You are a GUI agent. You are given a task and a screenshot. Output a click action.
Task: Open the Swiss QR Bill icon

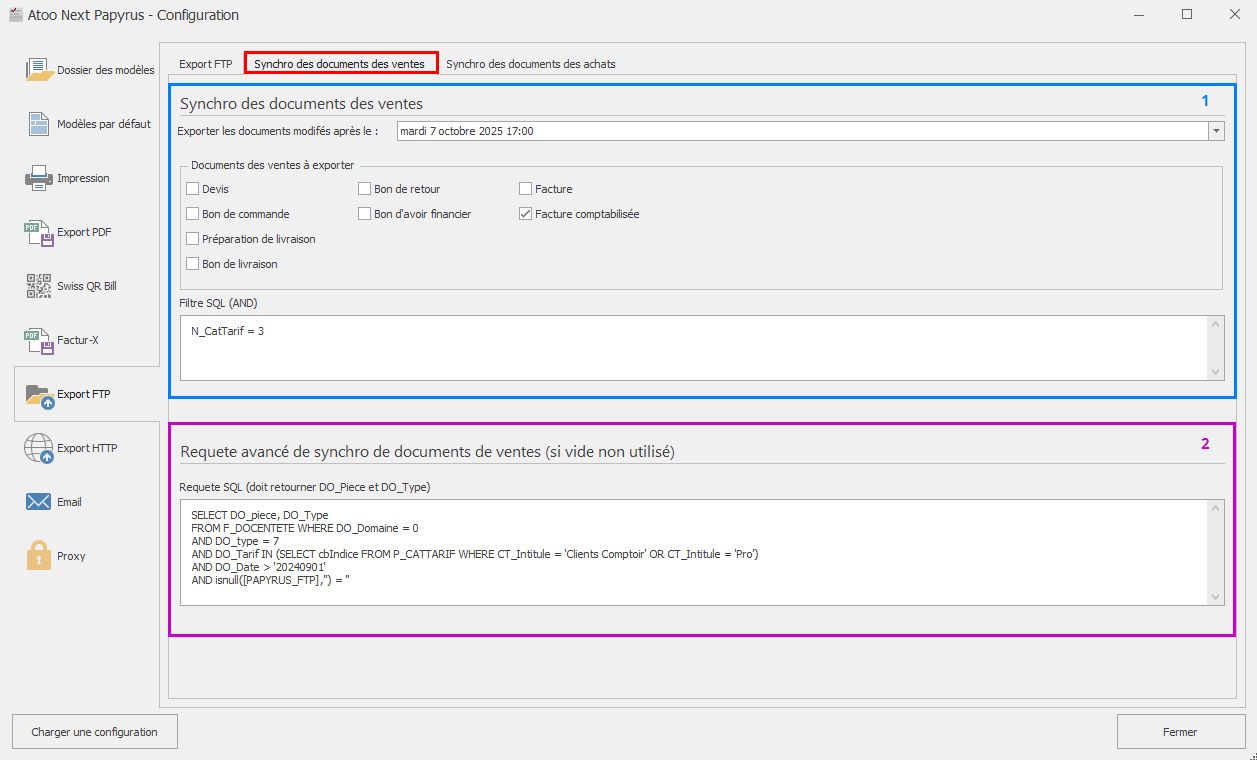coord(39,286)
